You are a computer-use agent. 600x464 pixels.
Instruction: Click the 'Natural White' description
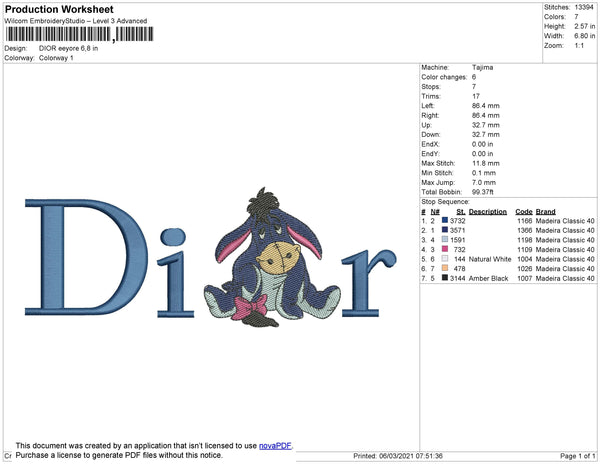(x=490, y=259)
